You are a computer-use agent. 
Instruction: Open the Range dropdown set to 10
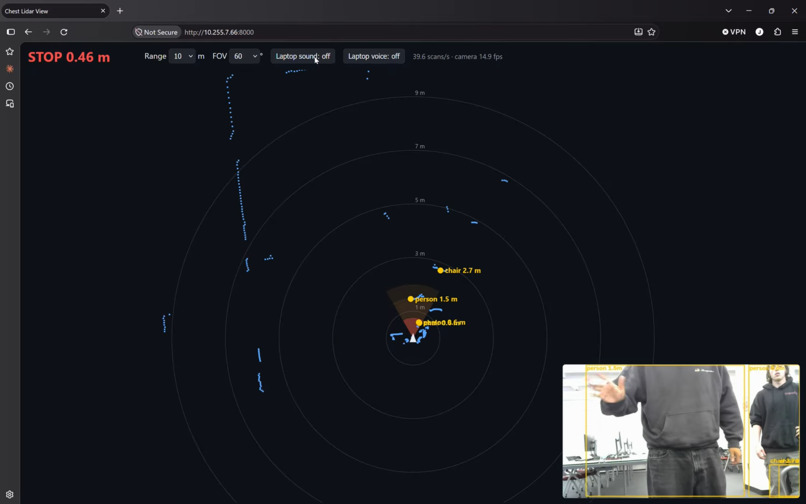point(182,56)
